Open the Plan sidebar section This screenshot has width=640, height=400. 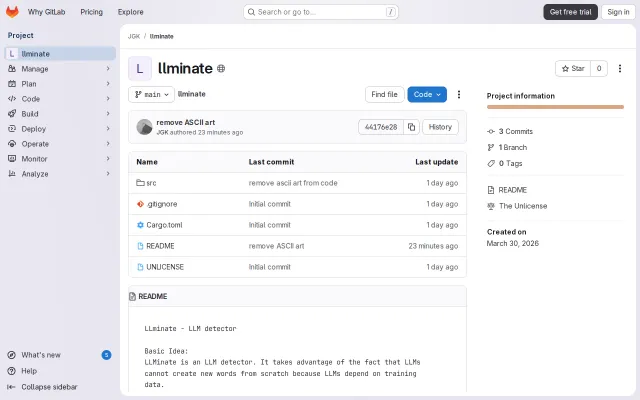click(60, 84)
